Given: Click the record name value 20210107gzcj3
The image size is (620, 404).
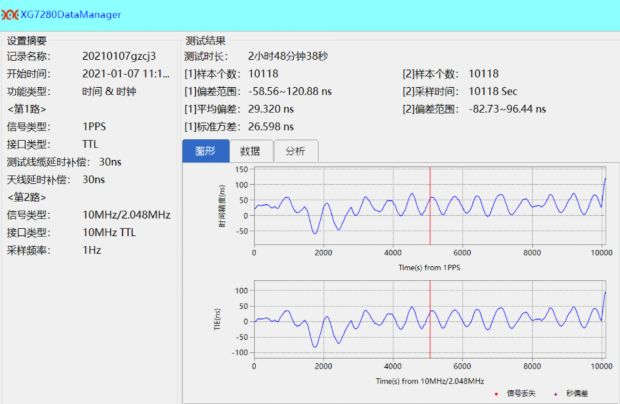Looking at the screenshot, I should (x=119, y=57).
